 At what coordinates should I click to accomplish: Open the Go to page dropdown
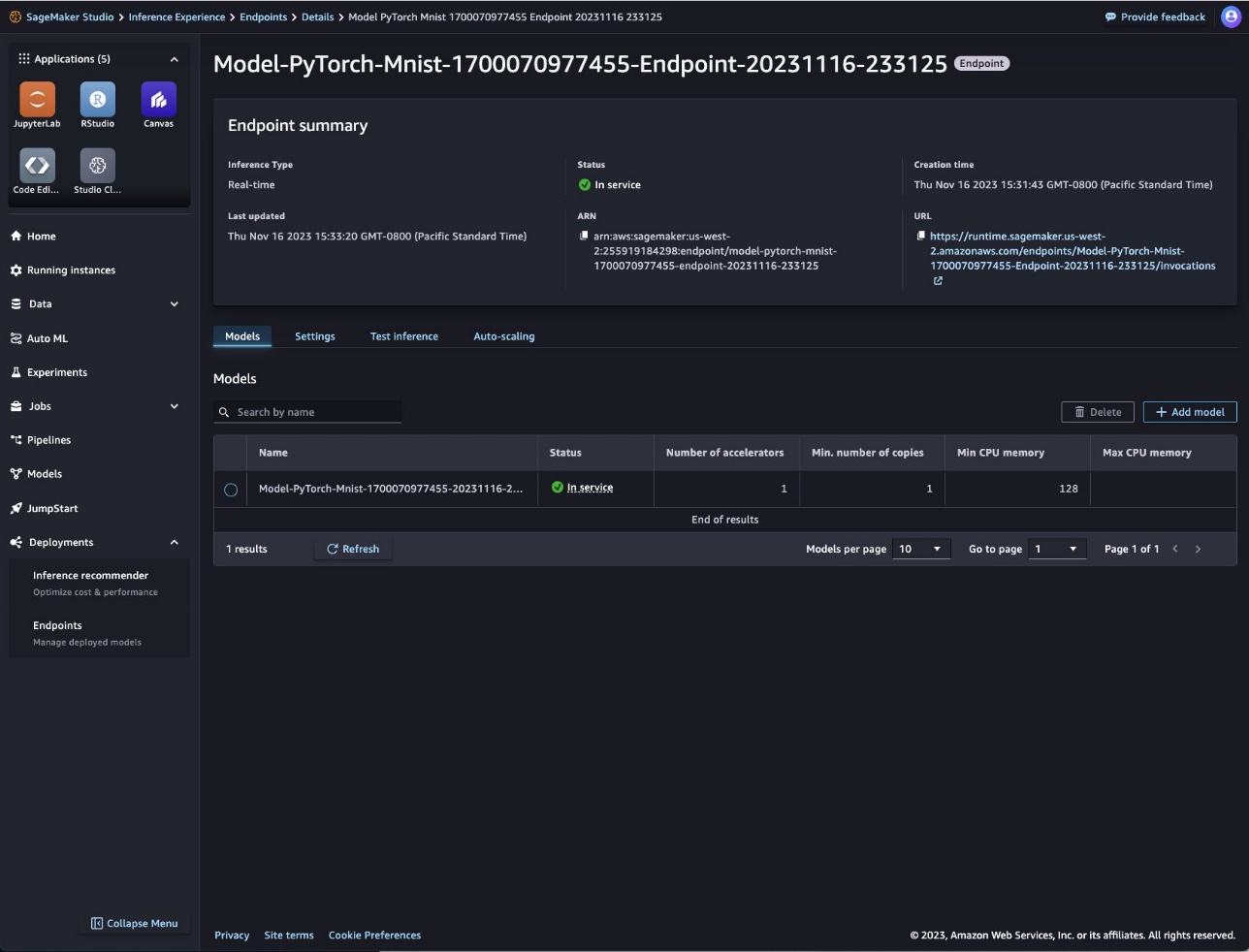[x=1057, y=549]
